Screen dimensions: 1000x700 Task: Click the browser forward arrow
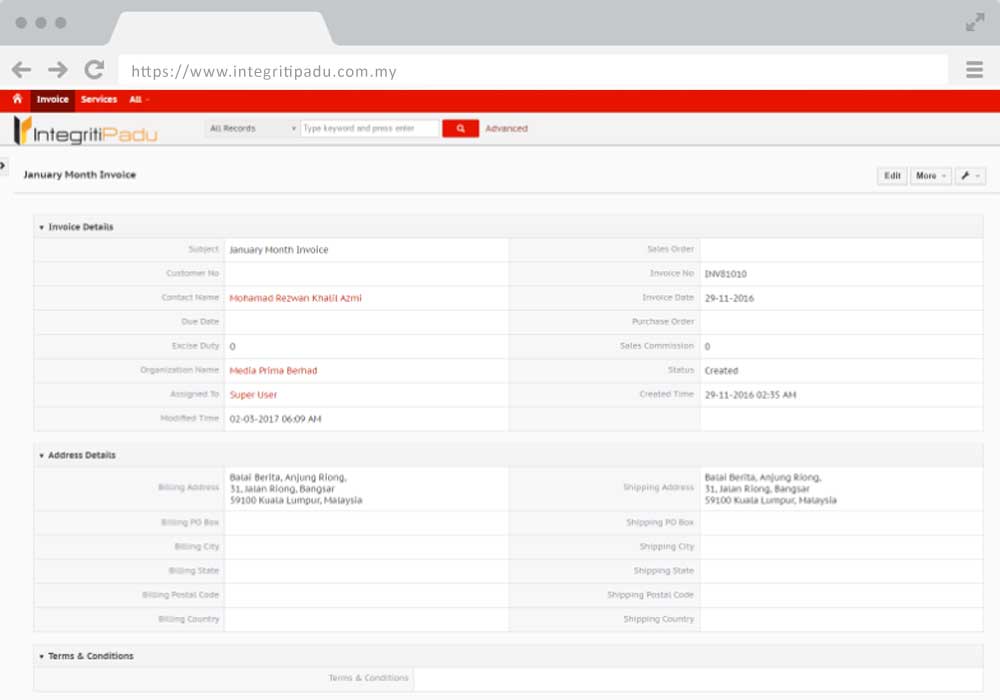[58, 69]
